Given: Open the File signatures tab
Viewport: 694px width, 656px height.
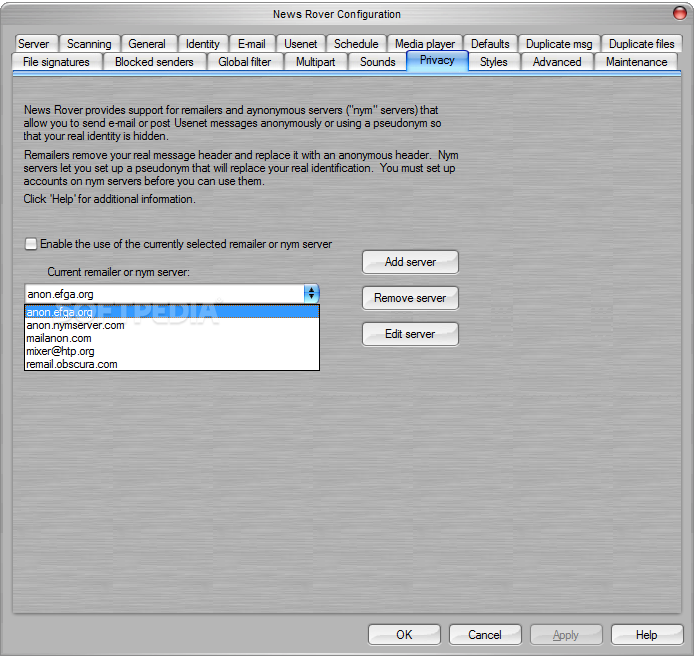Looking at the screenshot, I should coord(57,62).
